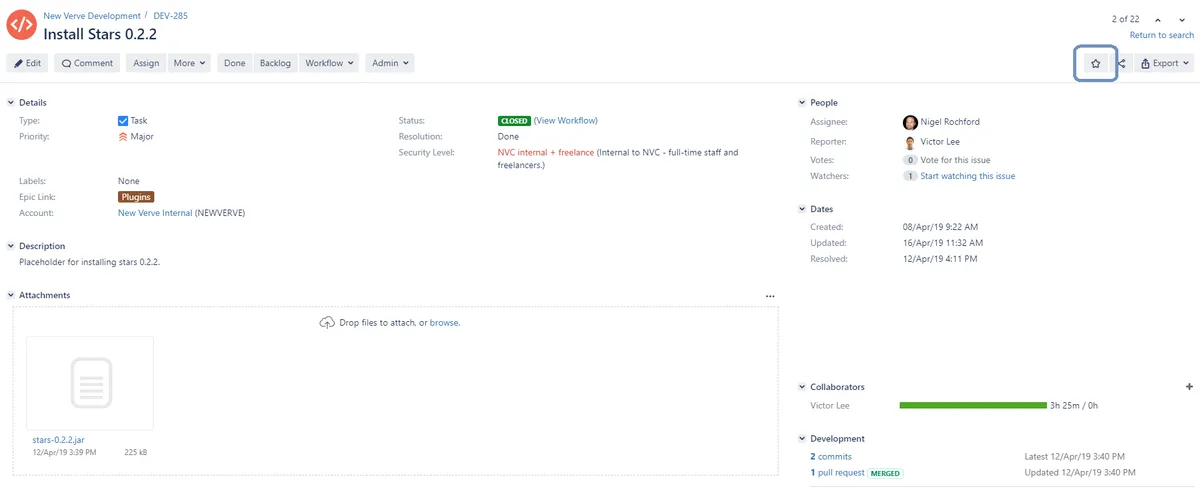Click the Updated date 16/Apr/19 11:32 AM
The image size is (1200, 488).
pyautogui.click(x=943, y=243)
